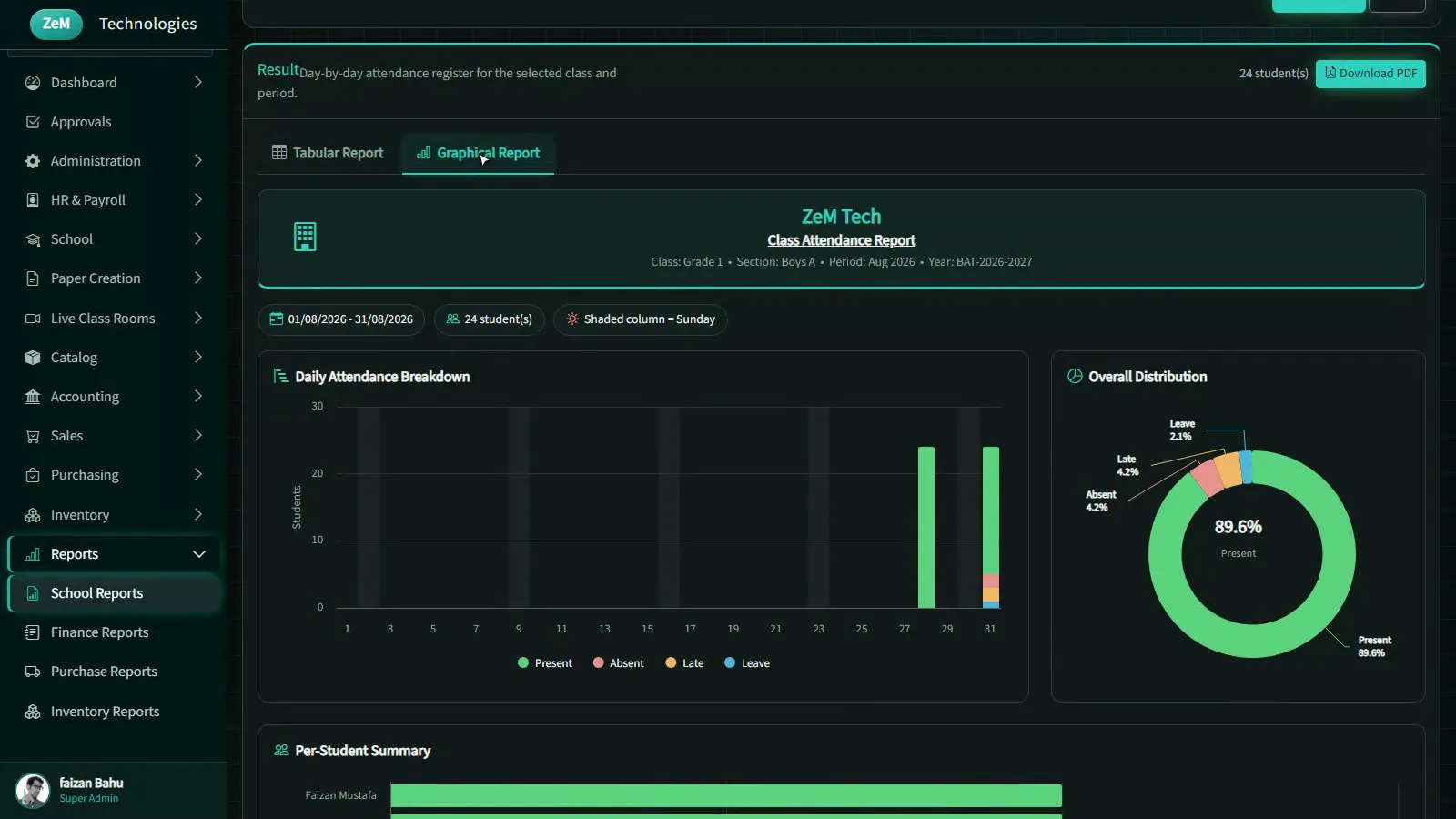Open Inventory Reports in sidebar
Image resolution: width=1456 pixels, height=819 pixels.
115,712
